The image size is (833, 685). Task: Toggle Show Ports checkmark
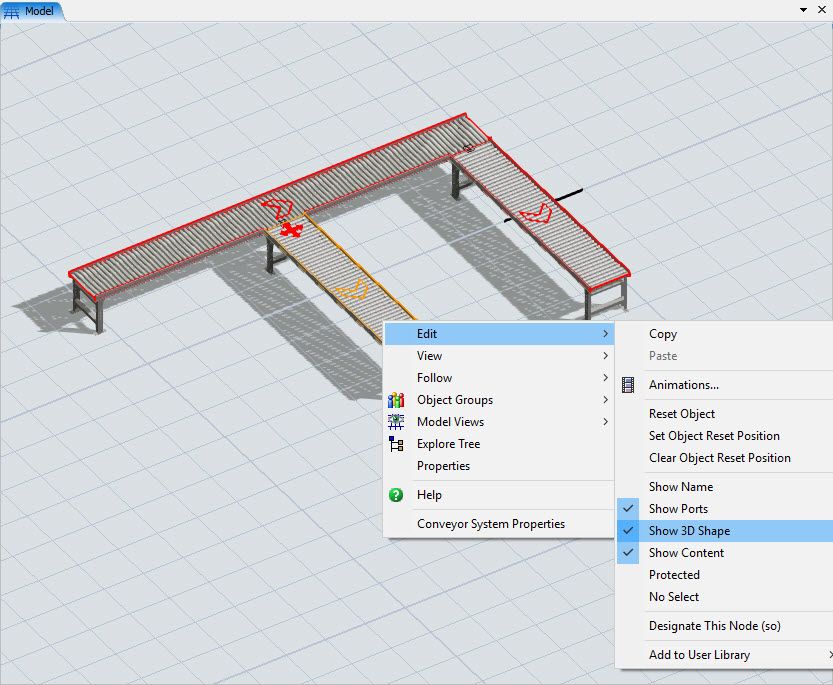click(628, 509)
